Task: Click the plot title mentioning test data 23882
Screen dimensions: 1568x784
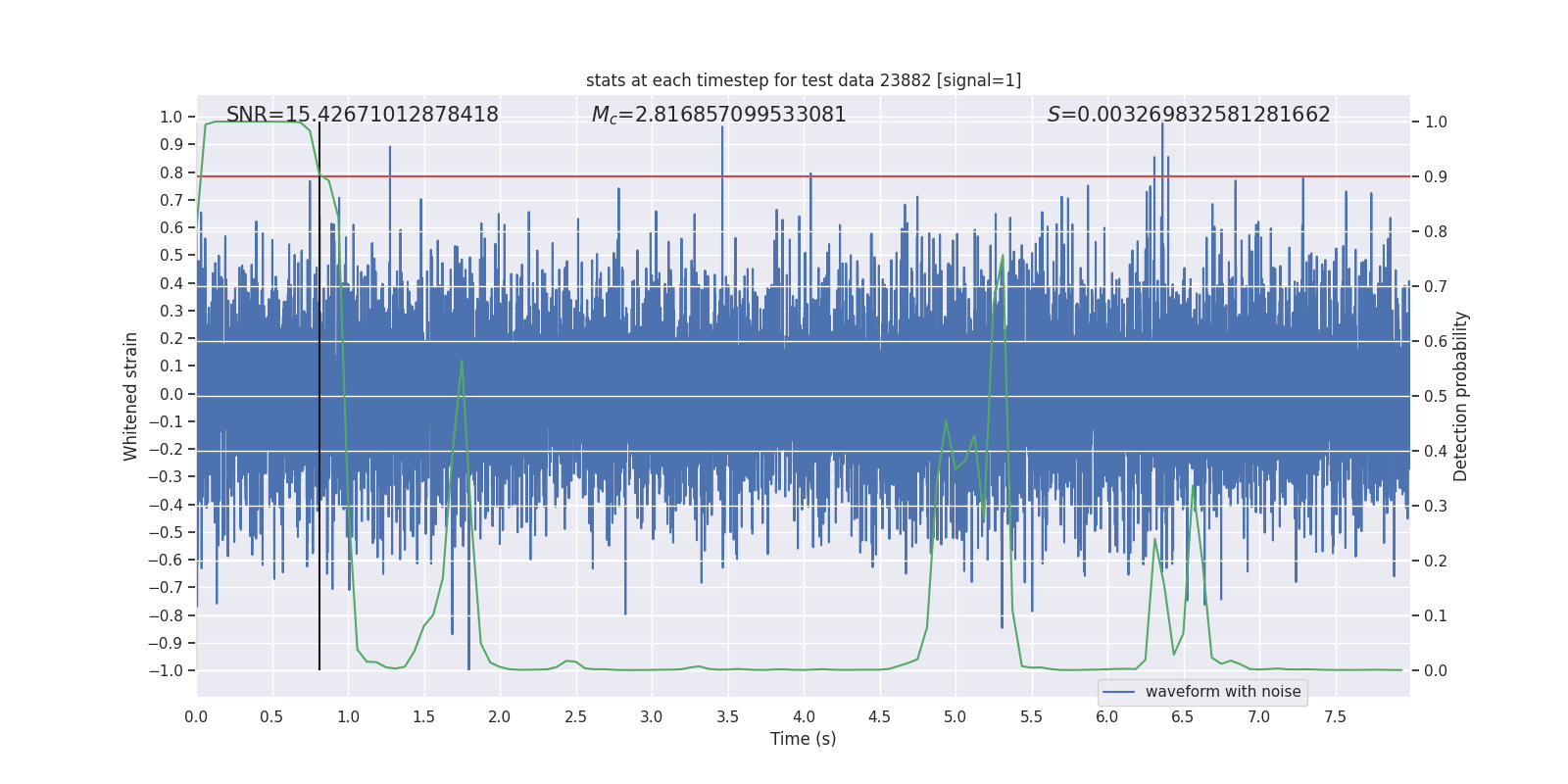Action: coord(804,80)
